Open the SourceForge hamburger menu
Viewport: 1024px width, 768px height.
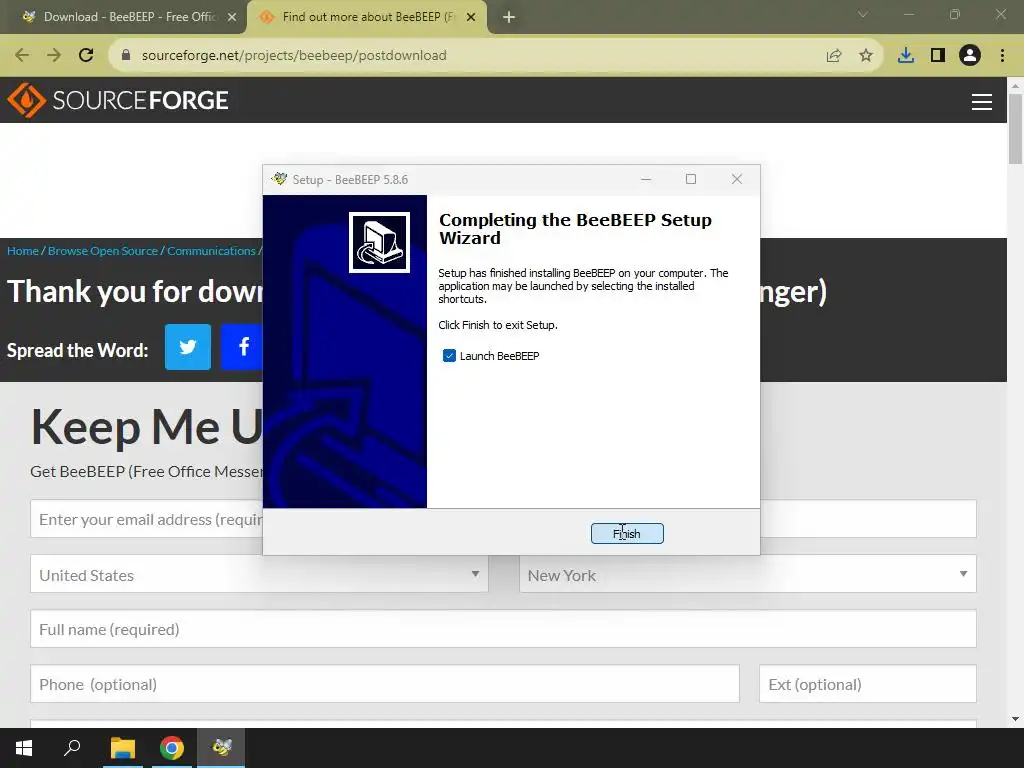click(x=982, y=102)
